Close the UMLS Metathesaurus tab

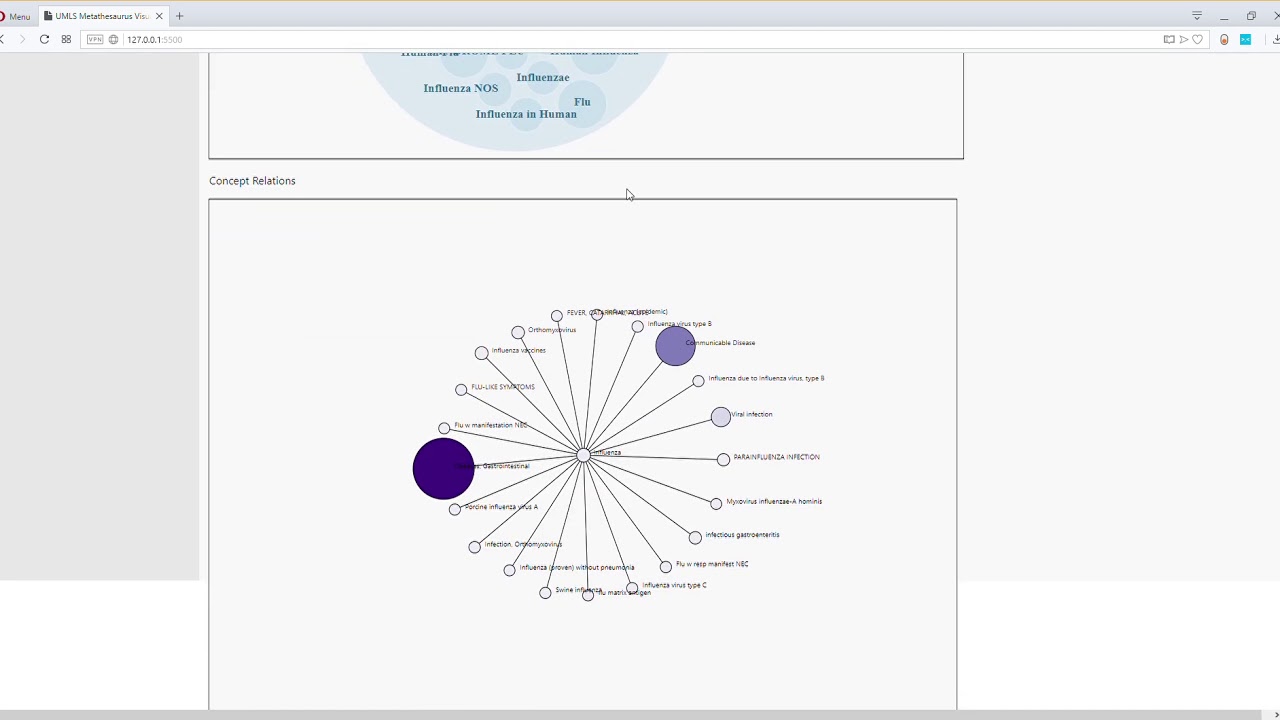coord(159,16)
